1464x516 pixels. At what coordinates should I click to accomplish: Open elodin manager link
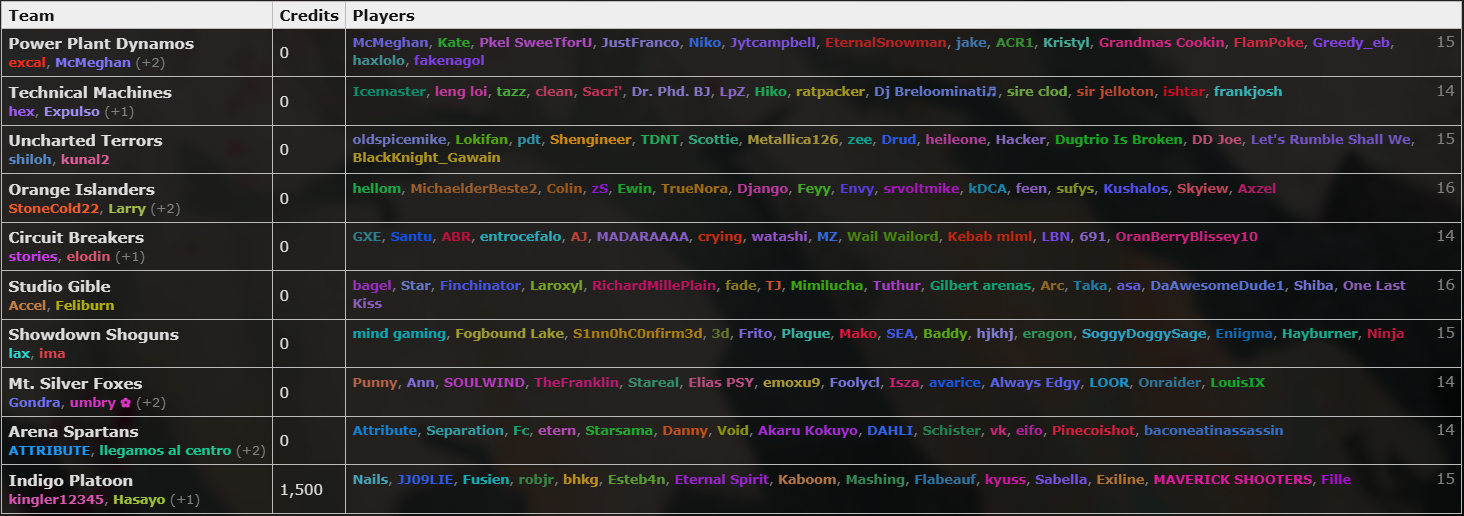pos(88,256)
